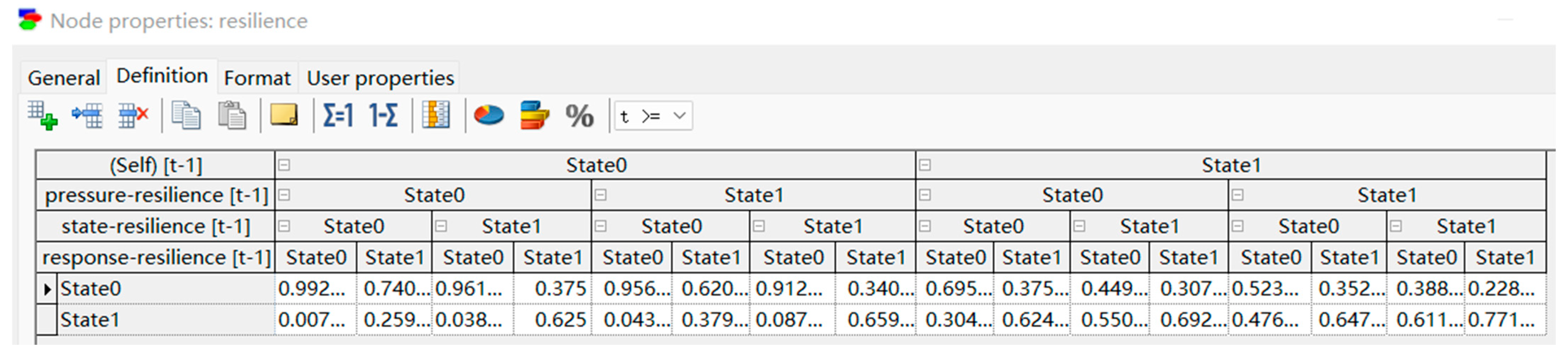The width and height of the screenshot is (1568, 354).
Task: Collapse first state-resilience State0 group
Action: pyautogui.click(x=284, y=226)
